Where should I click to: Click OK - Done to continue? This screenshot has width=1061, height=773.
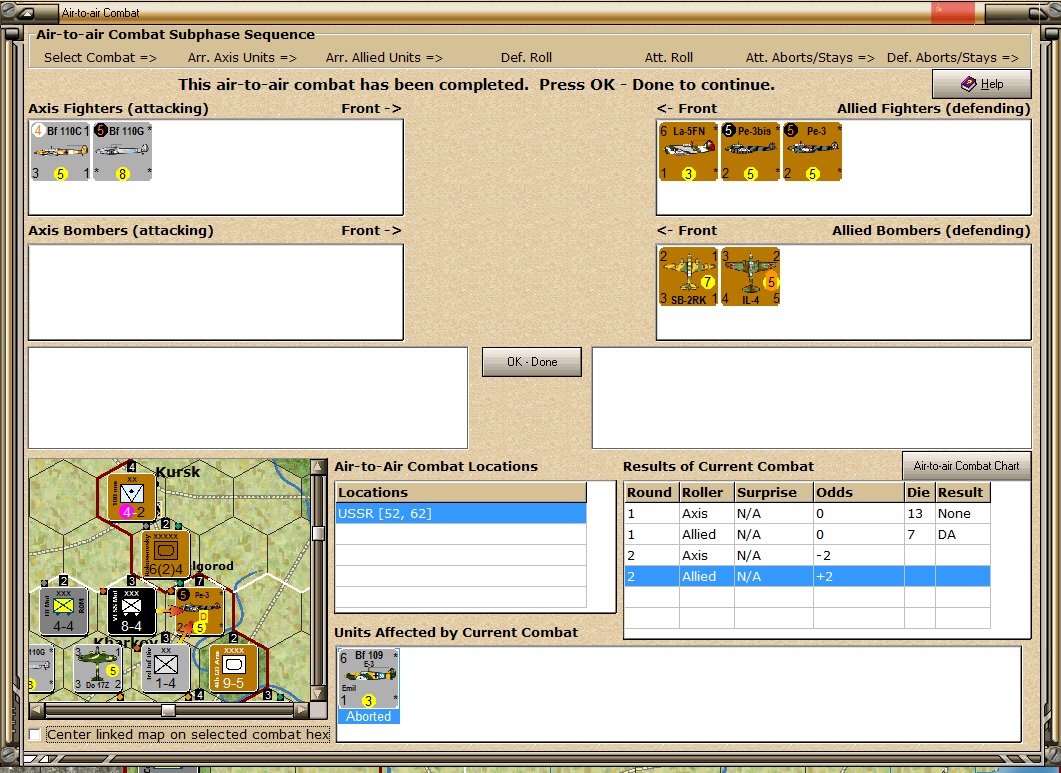point(532,362)
